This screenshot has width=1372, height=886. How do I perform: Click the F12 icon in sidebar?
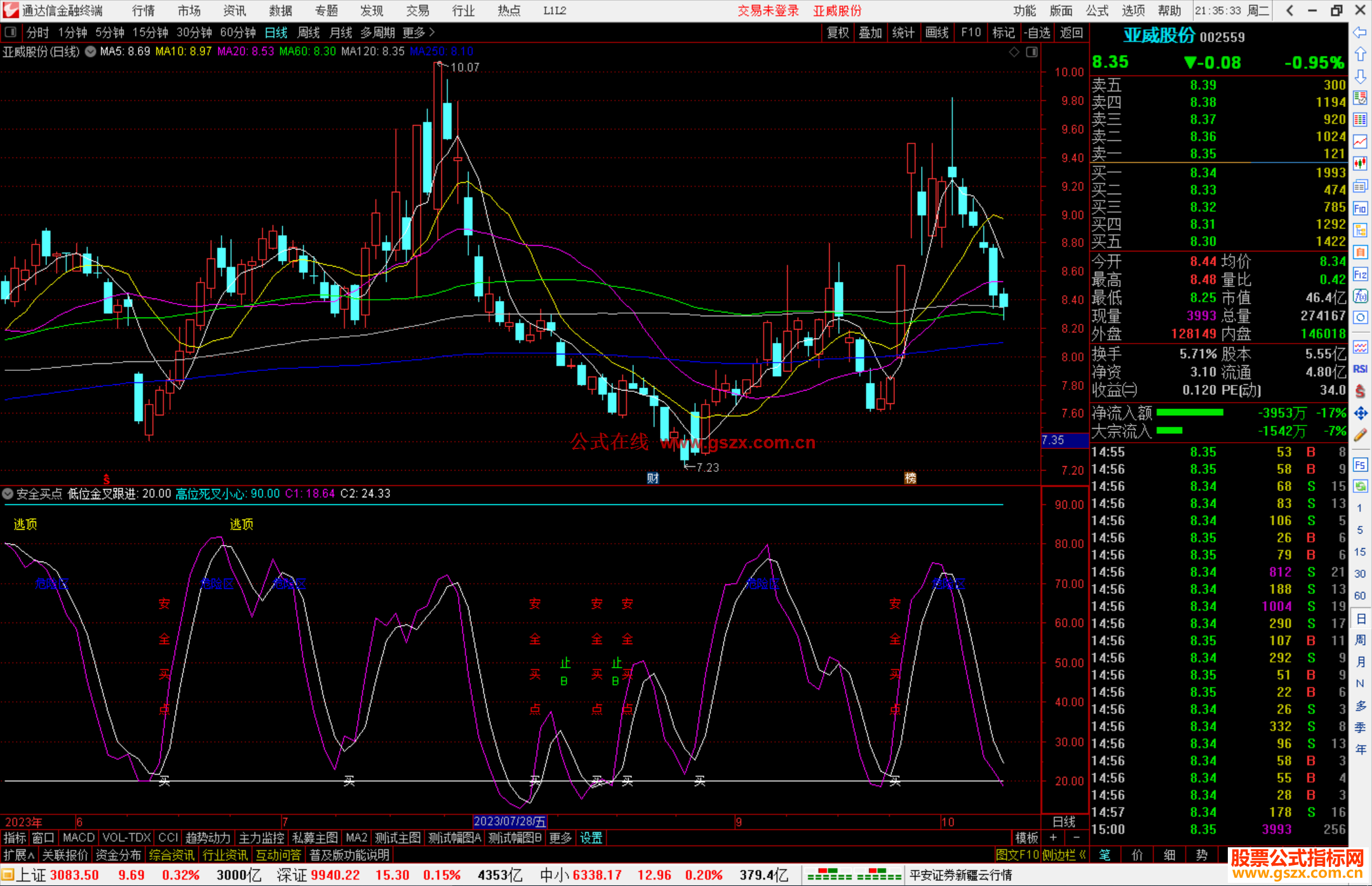(1360, 274)
